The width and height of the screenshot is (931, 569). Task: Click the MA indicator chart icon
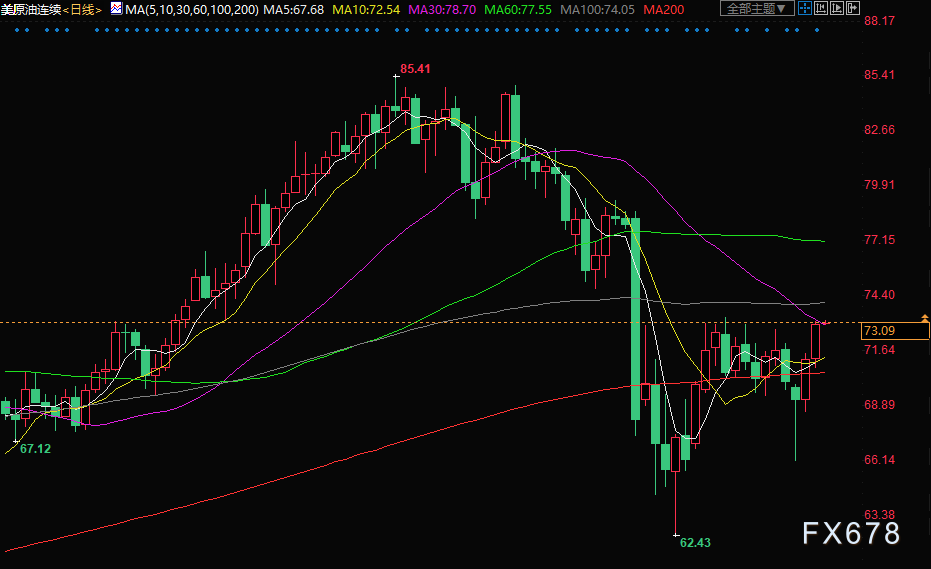[116, 8]
